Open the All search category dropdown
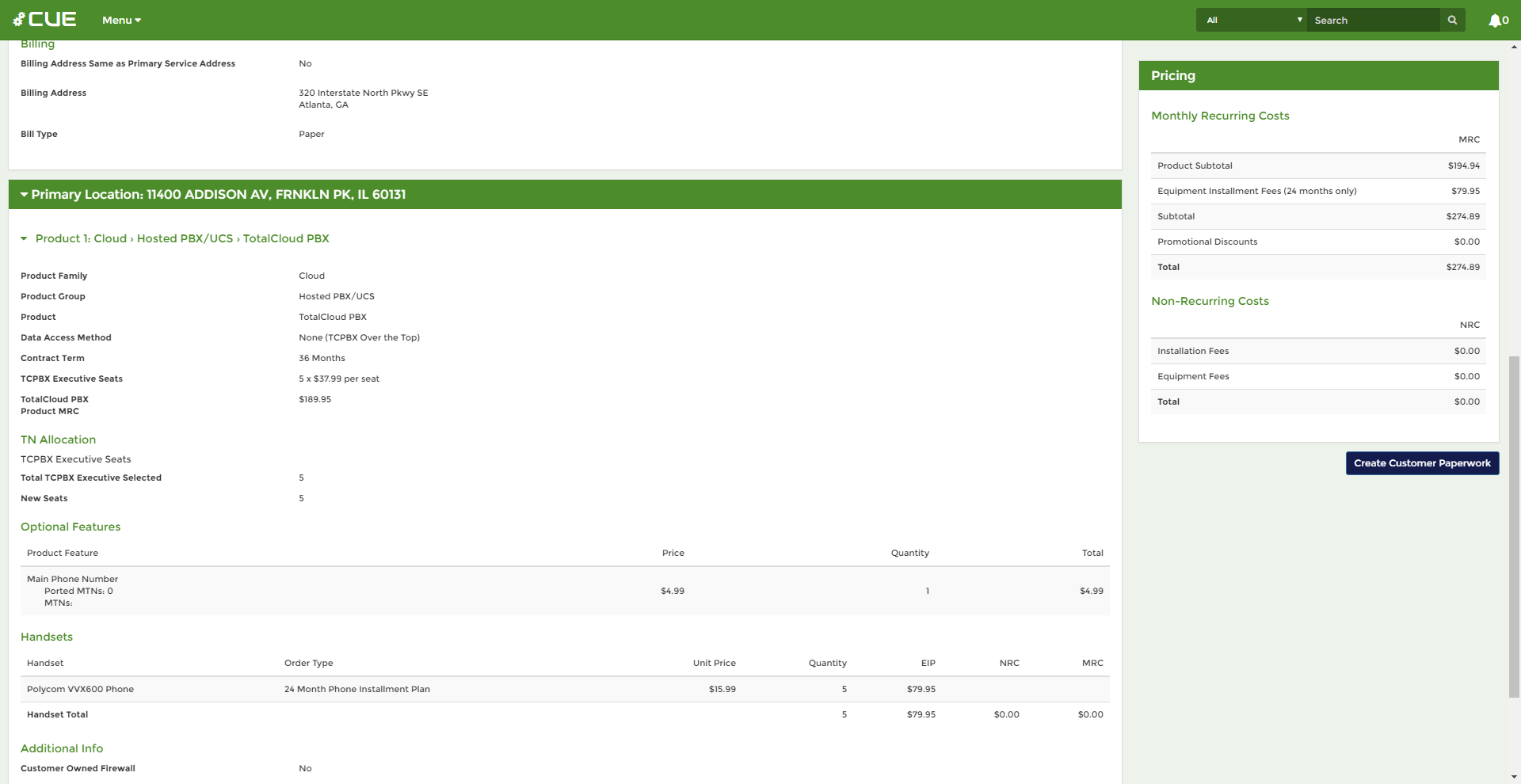 1251,21
